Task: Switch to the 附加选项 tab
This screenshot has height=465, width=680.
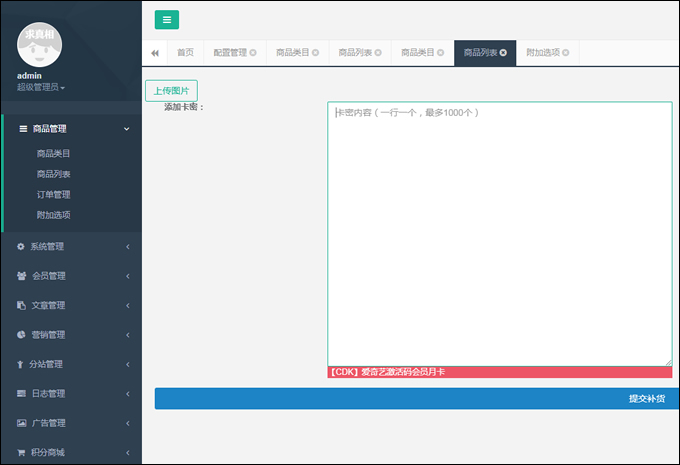Action: 543,52
